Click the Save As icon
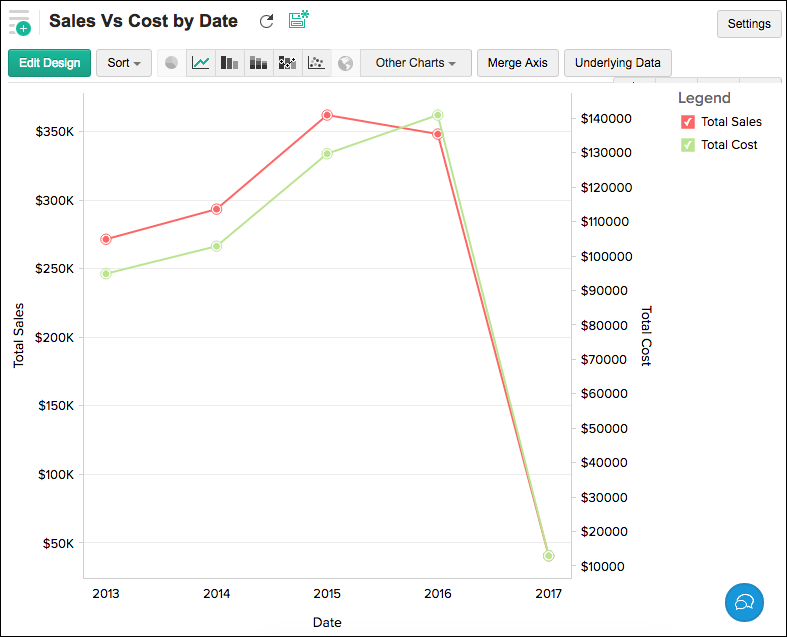The height and width of the screenshot is (637, 787). pyautogui.click(x=298, y=20)
